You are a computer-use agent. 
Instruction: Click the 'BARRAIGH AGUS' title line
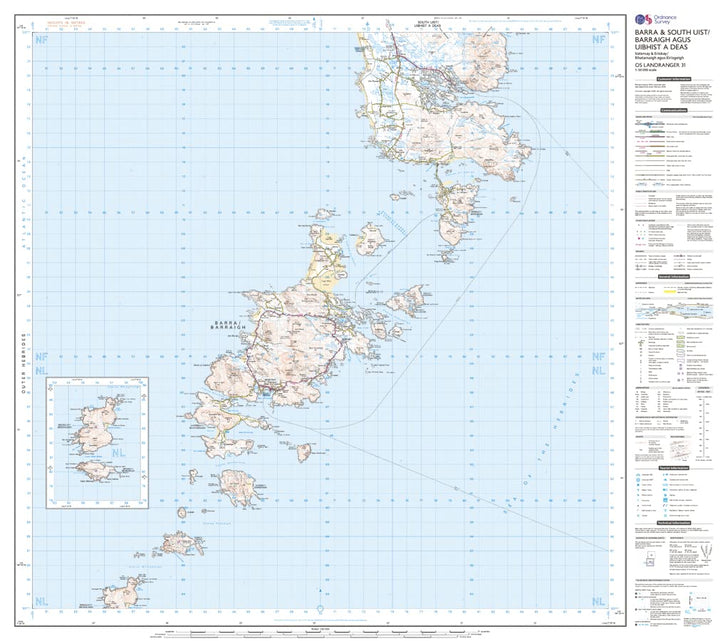tap(663, 40)
